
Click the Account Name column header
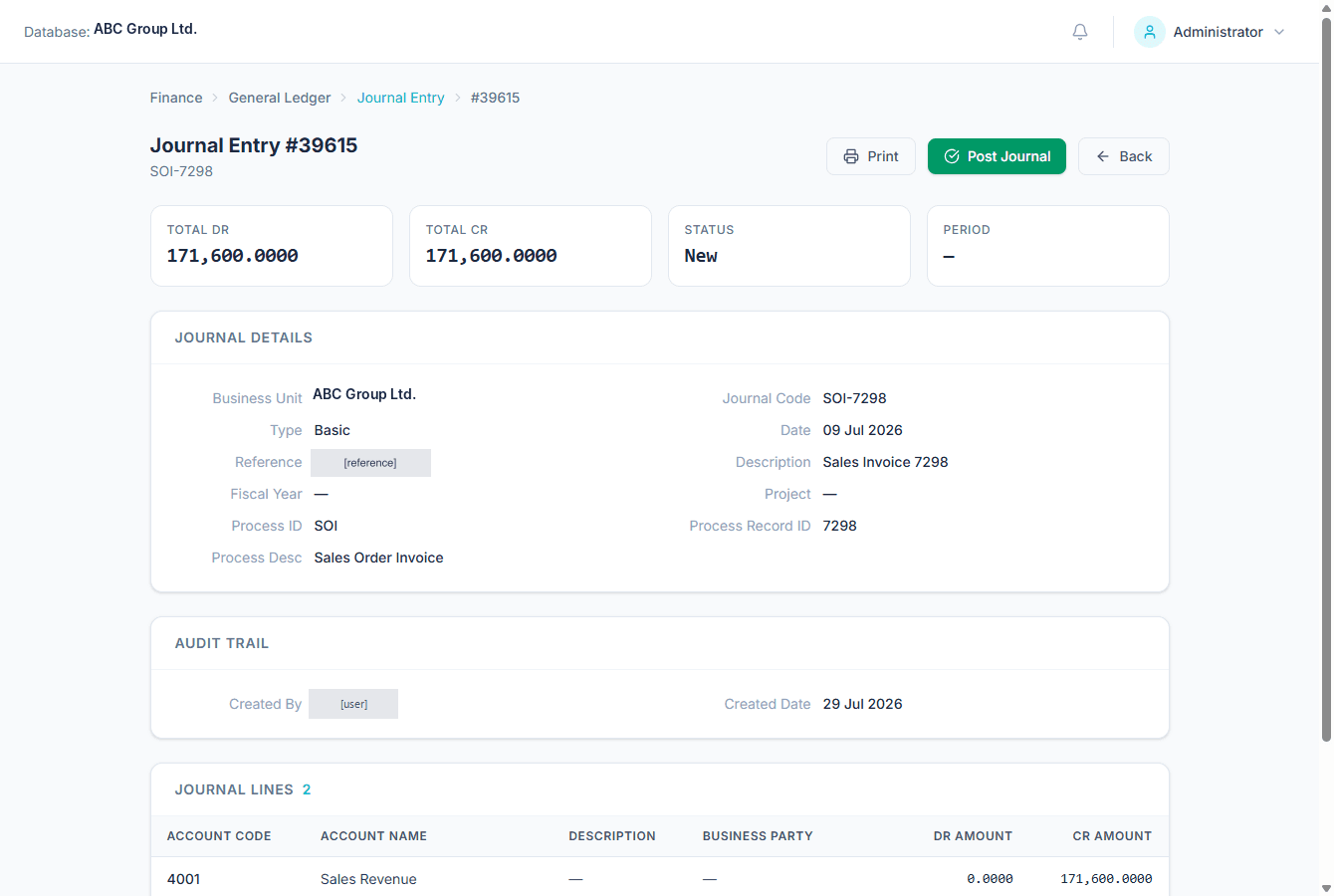coord(373,836)
